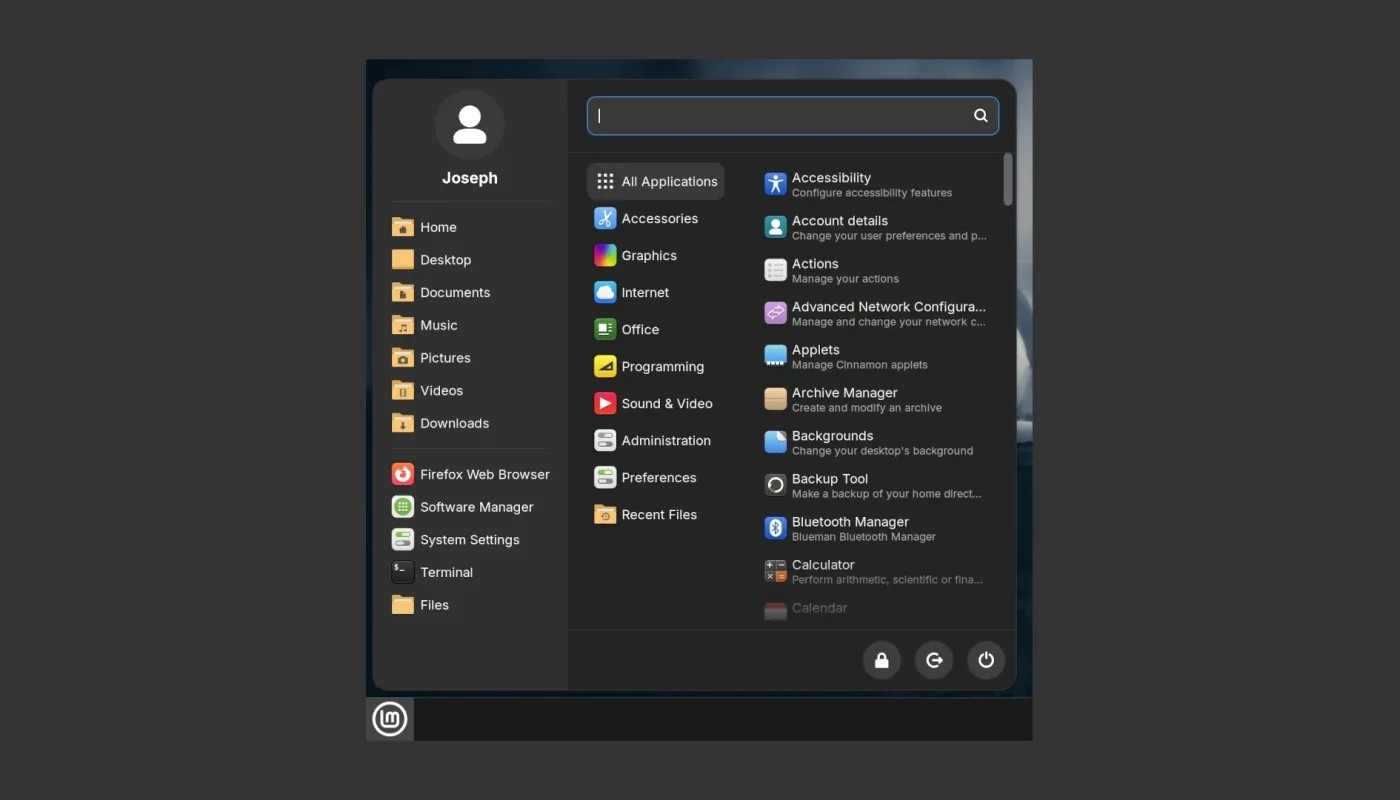Open the Downloads folder
The height and width of the screenshot is (800, 1400).
coord(452,423)
